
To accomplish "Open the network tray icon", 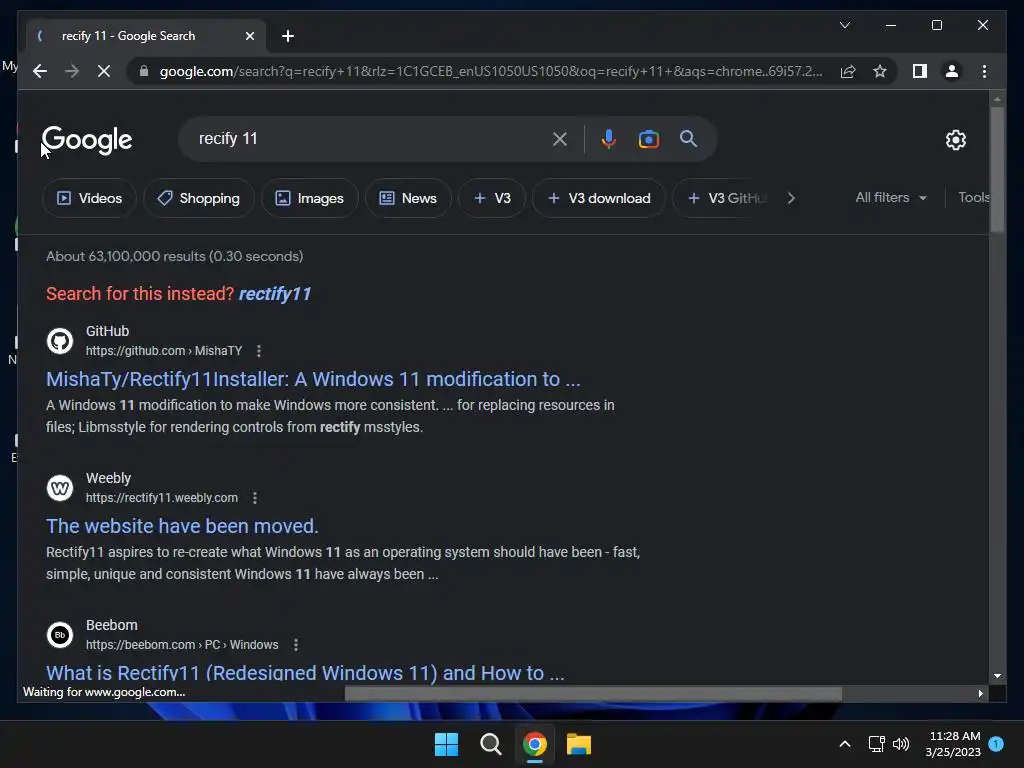I will click(876, 744).
